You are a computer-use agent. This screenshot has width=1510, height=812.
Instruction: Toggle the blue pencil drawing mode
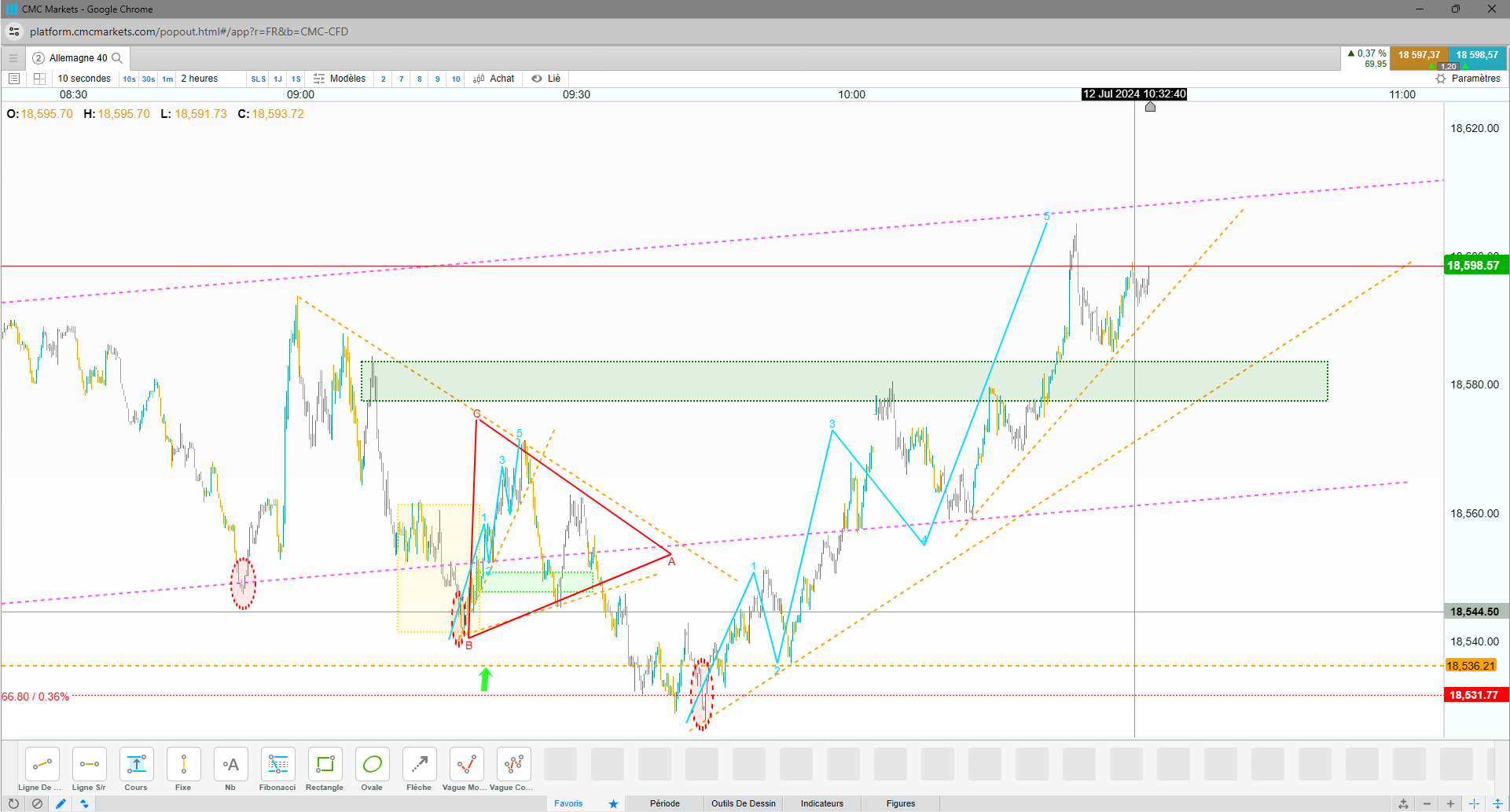(61, 803)
